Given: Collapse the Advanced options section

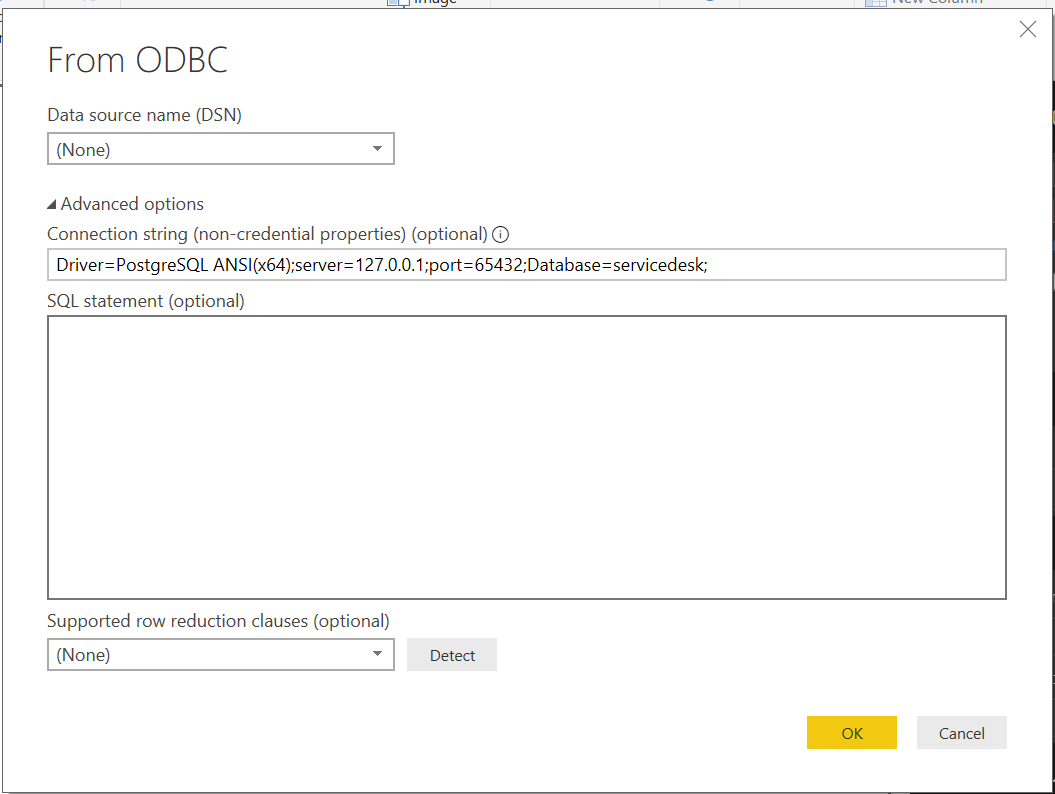Looking at the screenshot, I should pyautogui.click(x=125, y=204).
